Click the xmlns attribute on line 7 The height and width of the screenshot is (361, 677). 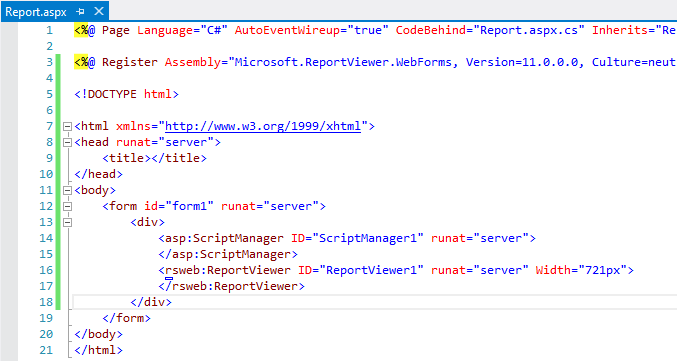click(x=133, y=126)
